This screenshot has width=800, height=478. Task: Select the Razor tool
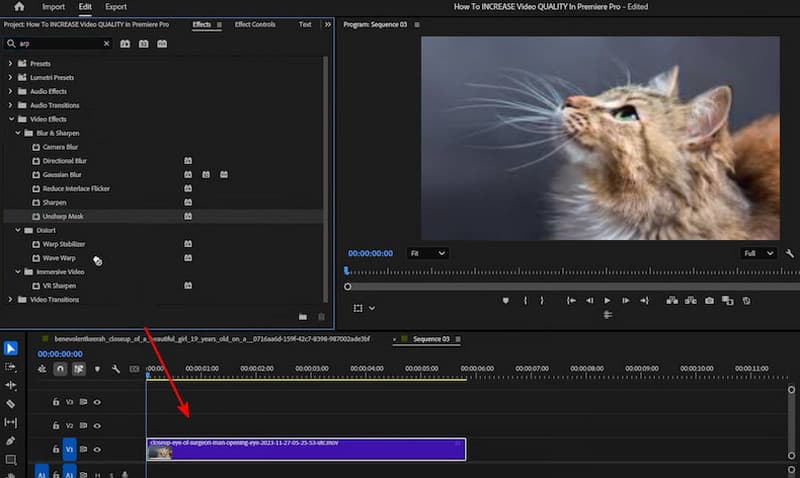tap(11, 404)
